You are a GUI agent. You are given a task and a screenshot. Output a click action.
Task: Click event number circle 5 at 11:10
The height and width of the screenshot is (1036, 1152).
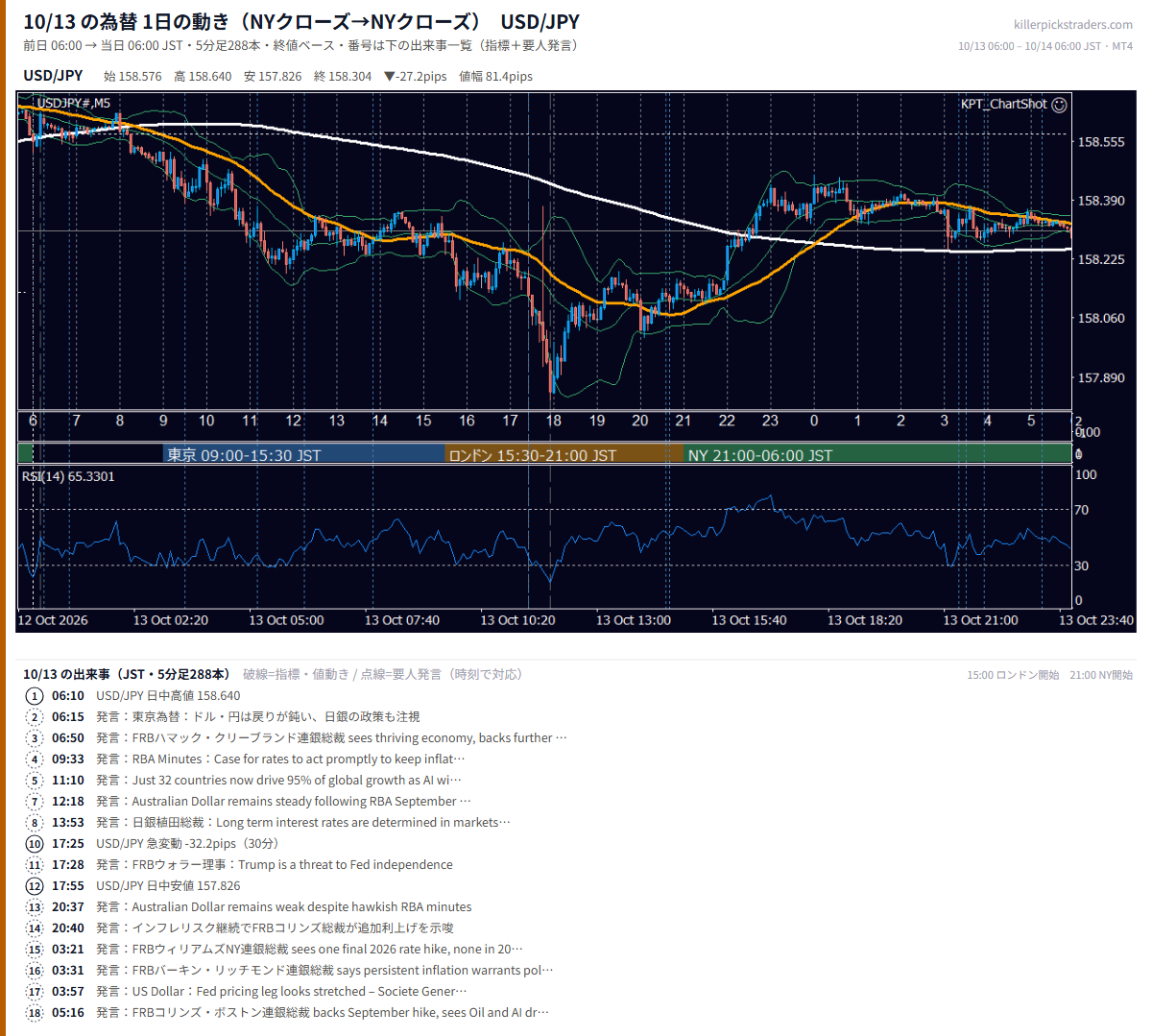35,781
